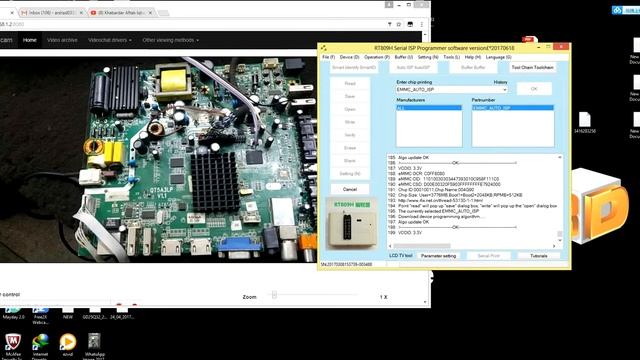Click the Smart Identify SmartID button
Screen dimensions: 640x360
354,67
